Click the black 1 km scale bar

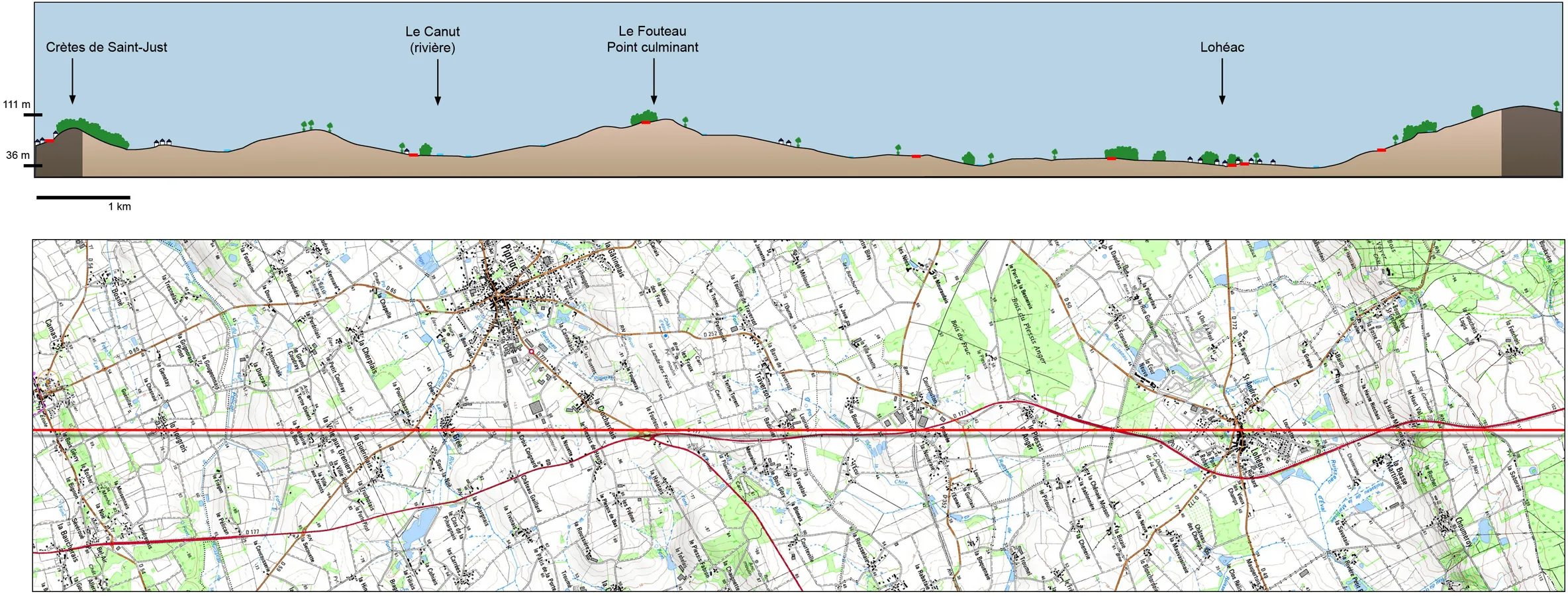click(x=83, y=197)
